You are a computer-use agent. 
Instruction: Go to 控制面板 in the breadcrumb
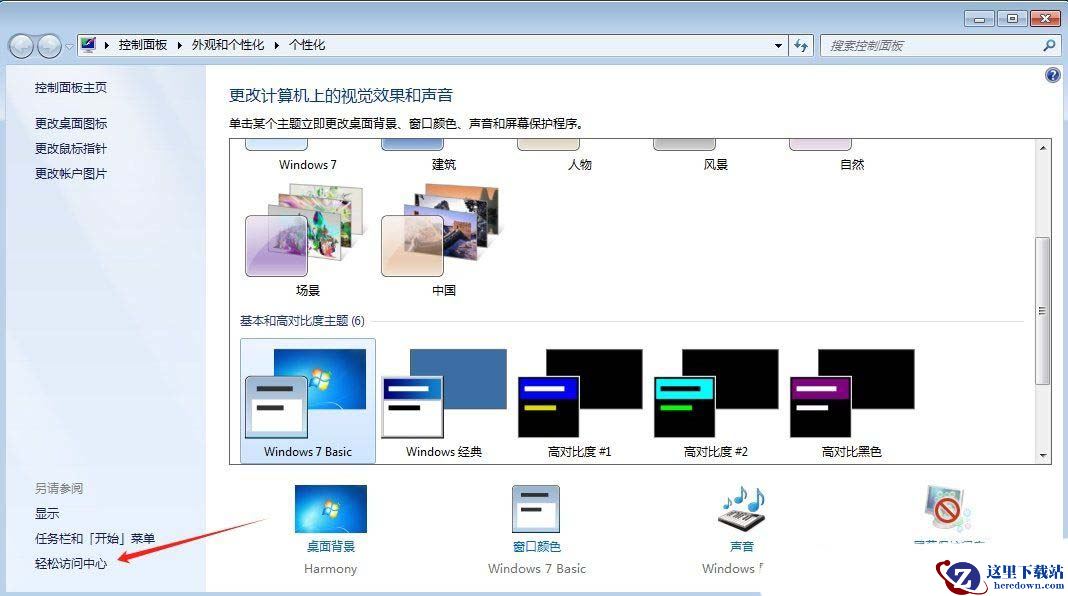pyautogui.click(x=142, y=45)
